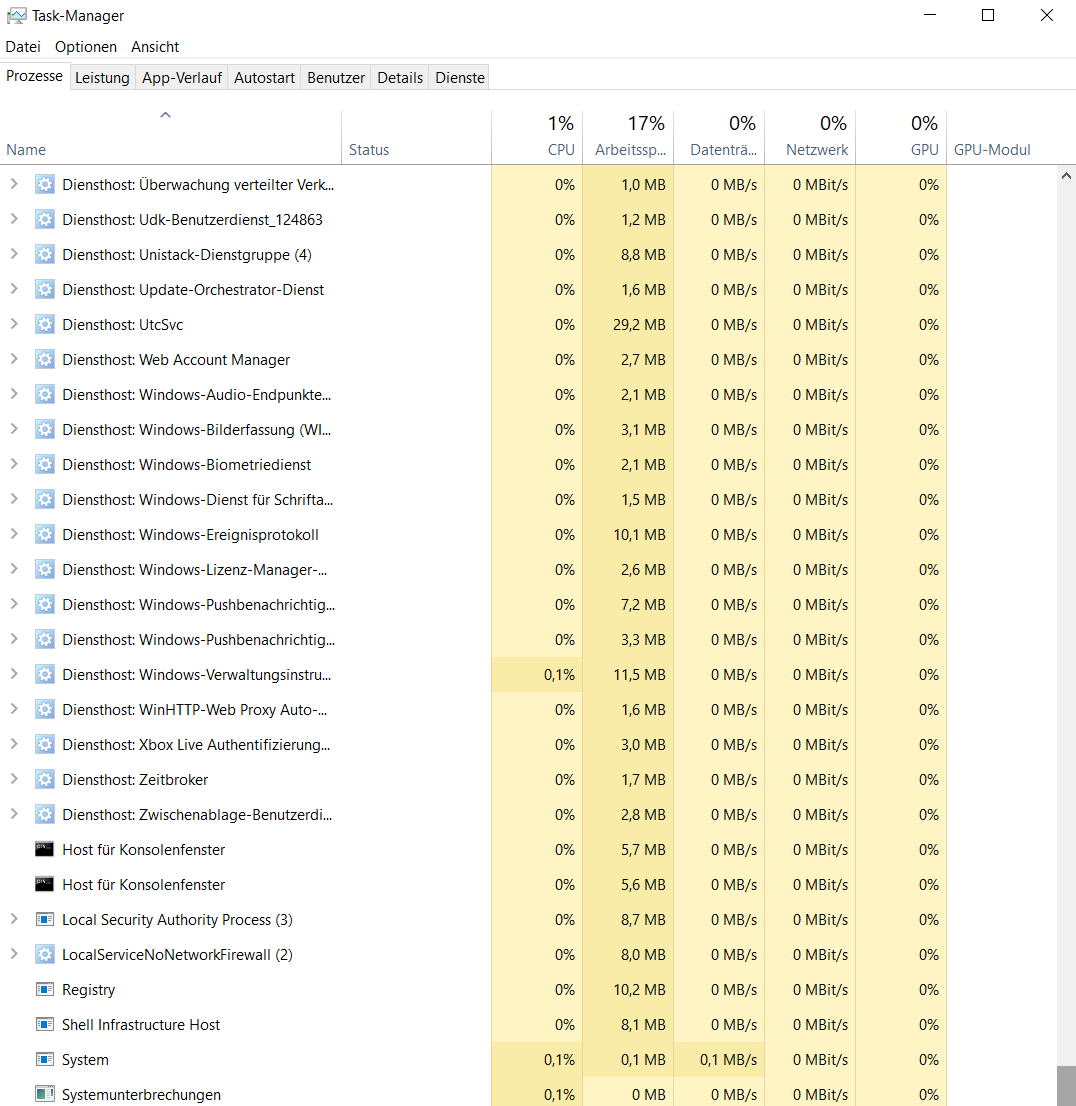The height and width of the screenshot is (1106, 1076).
Task: Click icon of Windows-Bilderfassung row
Action: pyautogui.click(x=44, y=430)
